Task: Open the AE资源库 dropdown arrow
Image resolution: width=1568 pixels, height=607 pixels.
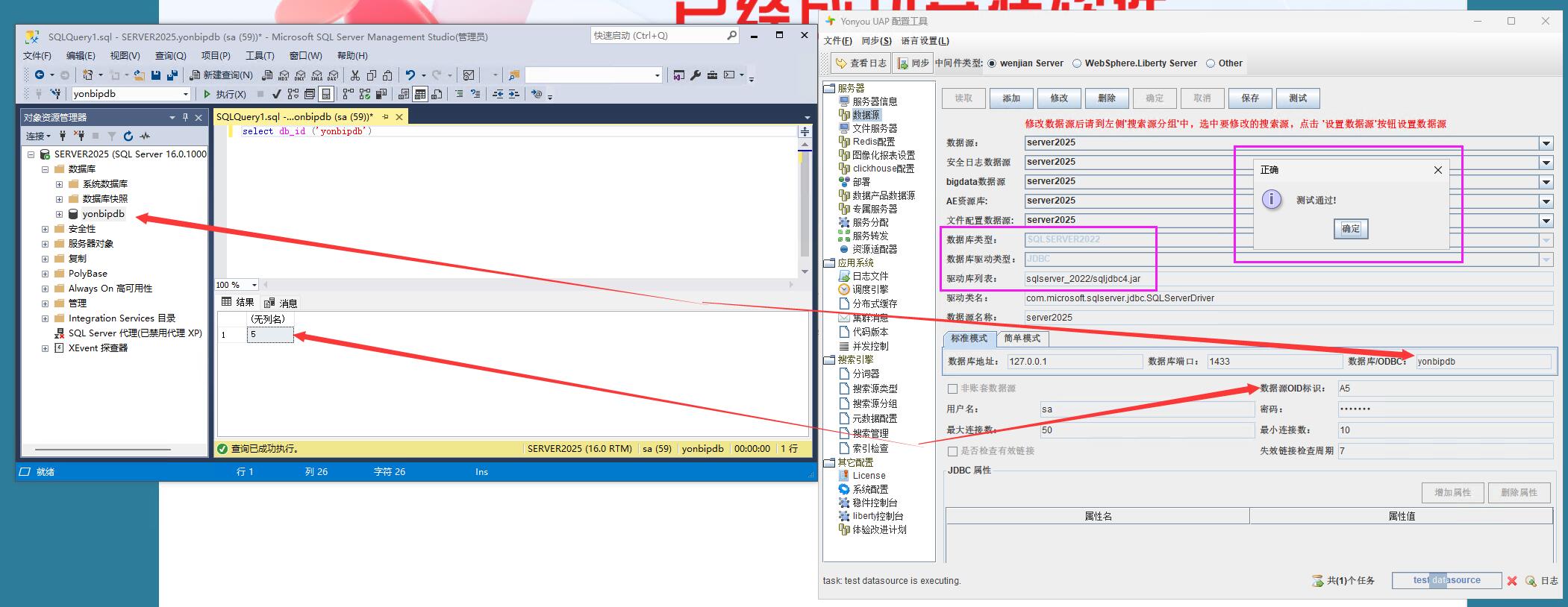Action: pyautogui.click(x=1546, y=201)
